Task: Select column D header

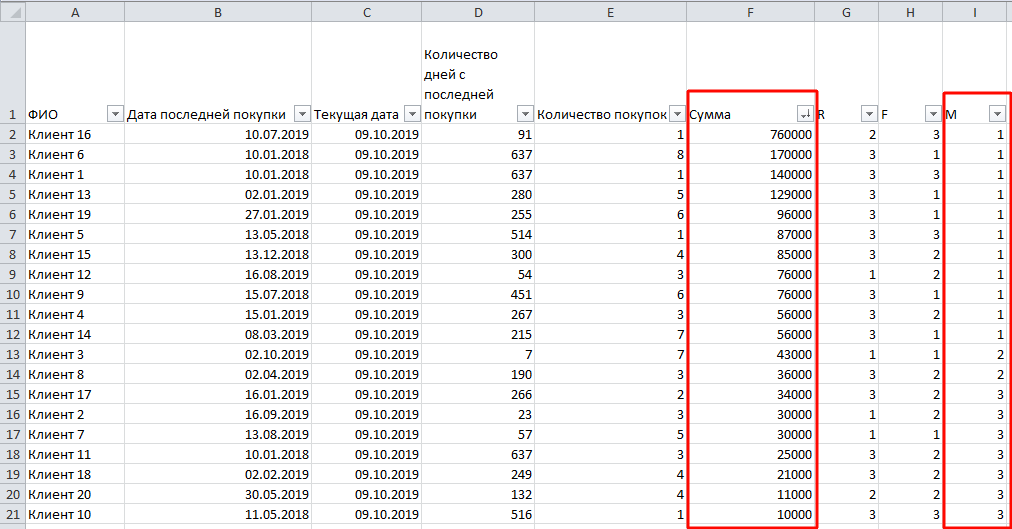Action: tap(477, 11)
